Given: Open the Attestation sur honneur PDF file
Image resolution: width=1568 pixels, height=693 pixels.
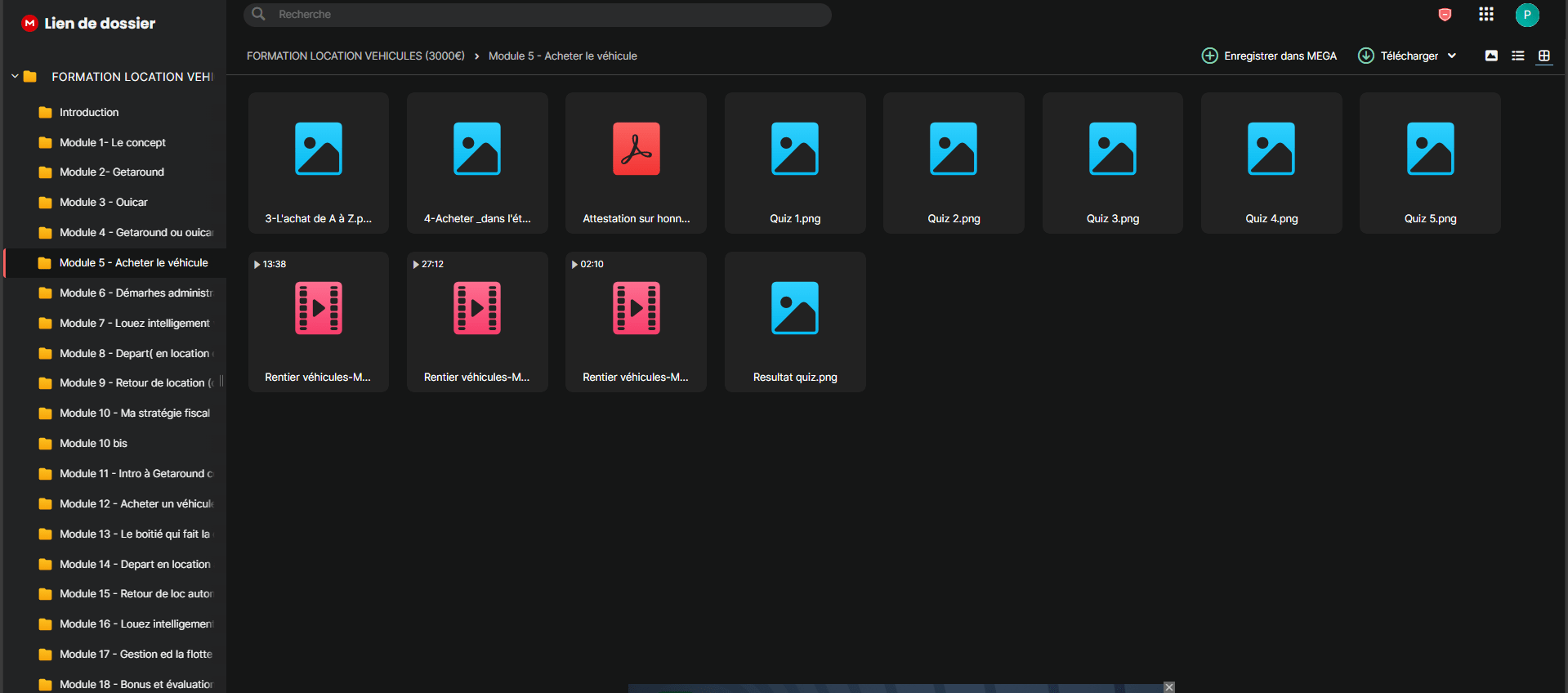Looking at the screenshot, I should pos(637,163).
